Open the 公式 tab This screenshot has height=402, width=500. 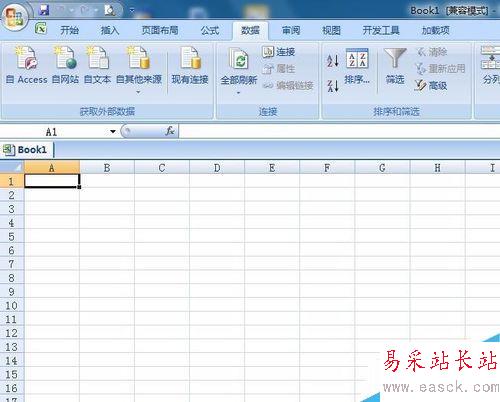[210, 30]
